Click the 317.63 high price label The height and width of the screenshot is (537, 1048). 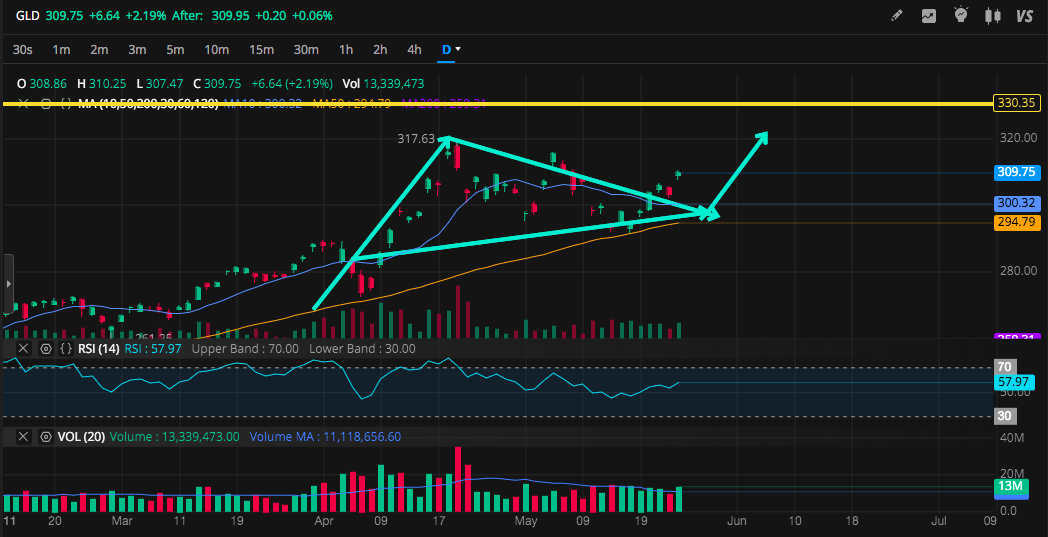pos(416,139)
